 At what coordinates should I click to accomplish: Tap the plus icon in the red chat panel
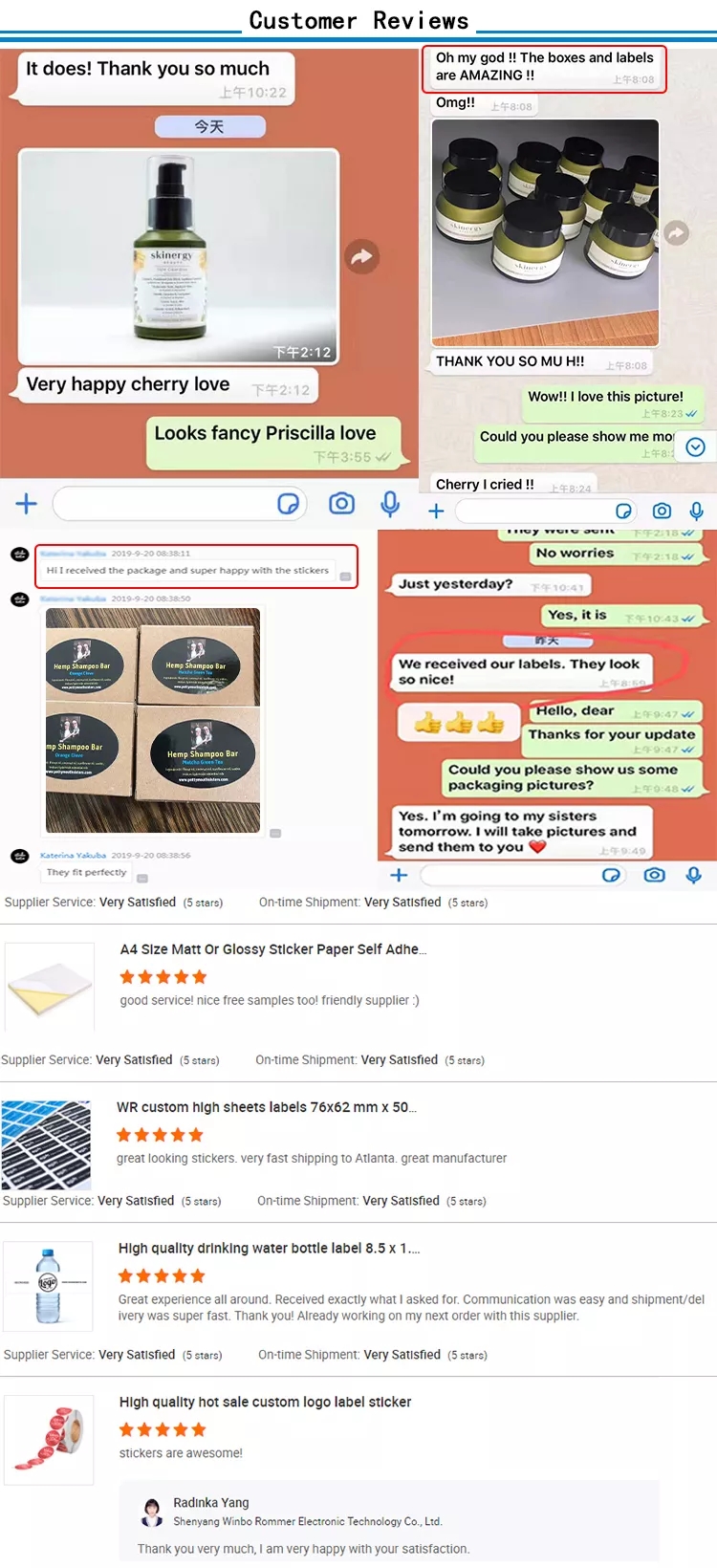click(x=400, y=875)
